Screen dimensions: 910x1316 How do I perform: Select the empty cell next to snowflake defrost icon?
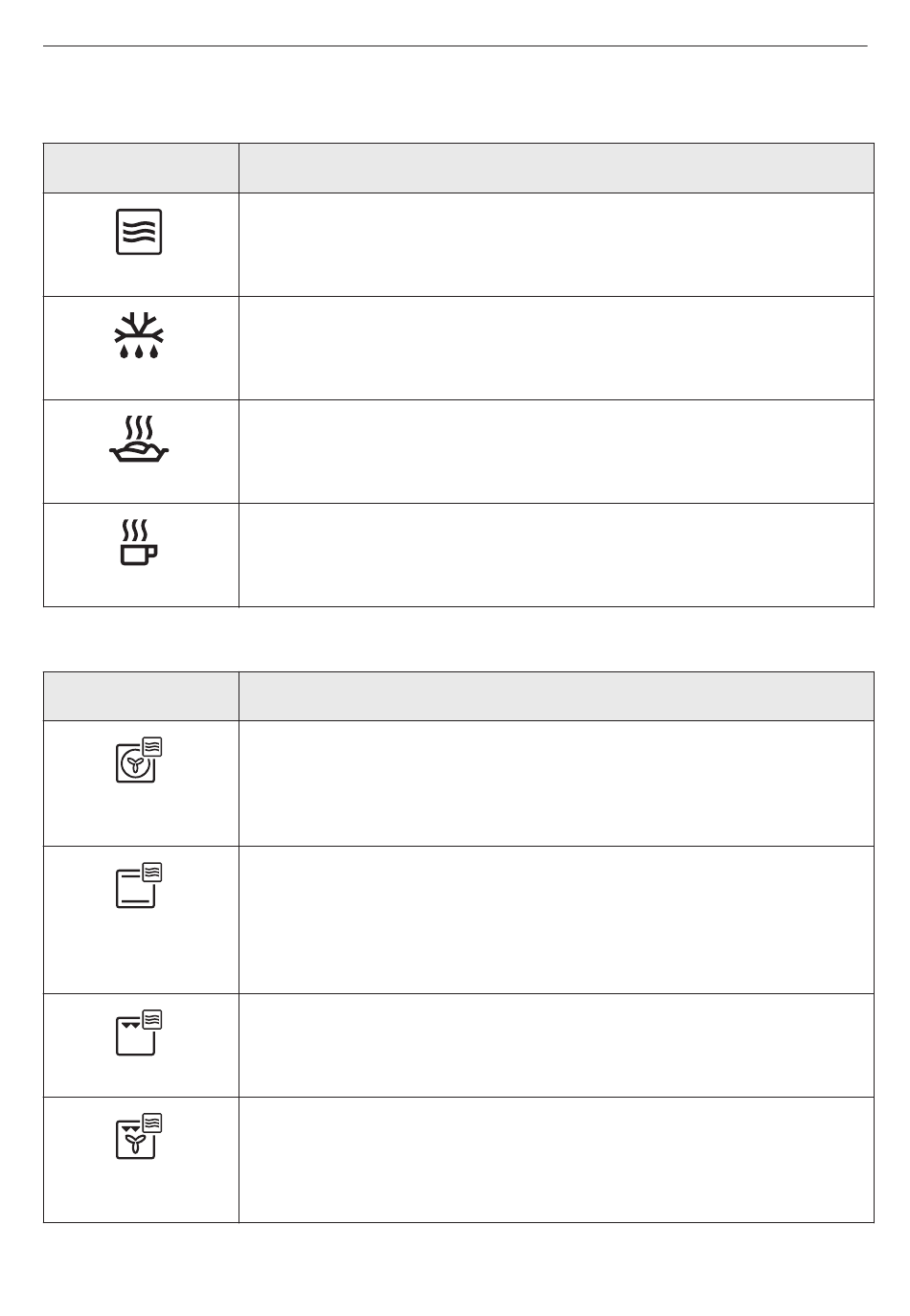557,348
